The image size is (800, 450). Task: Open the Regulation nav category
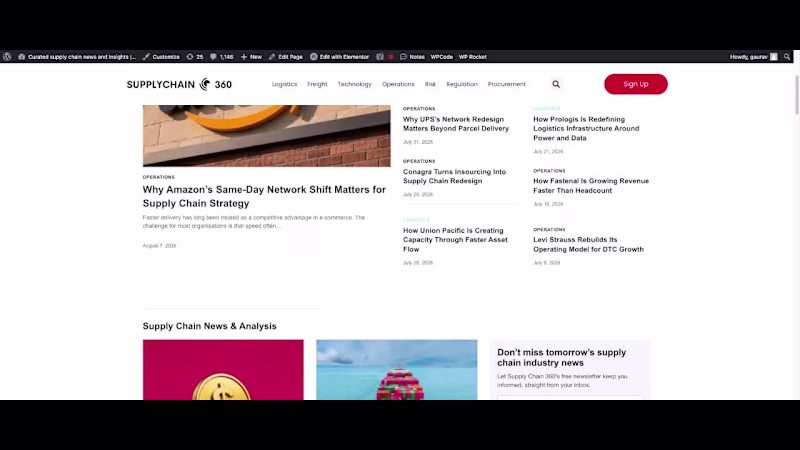(462, 84)
